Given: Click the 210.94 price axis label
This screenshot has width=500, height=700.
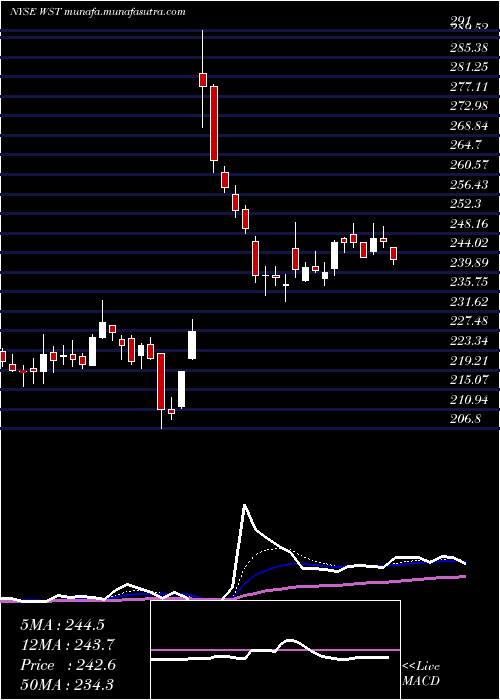Looking at the screenshot, I should point(470,400).
